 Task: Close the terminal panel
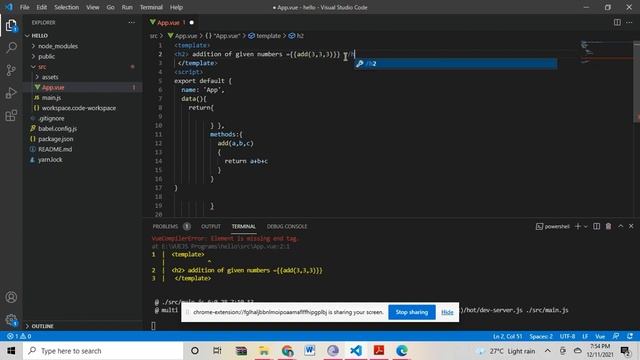631,226
